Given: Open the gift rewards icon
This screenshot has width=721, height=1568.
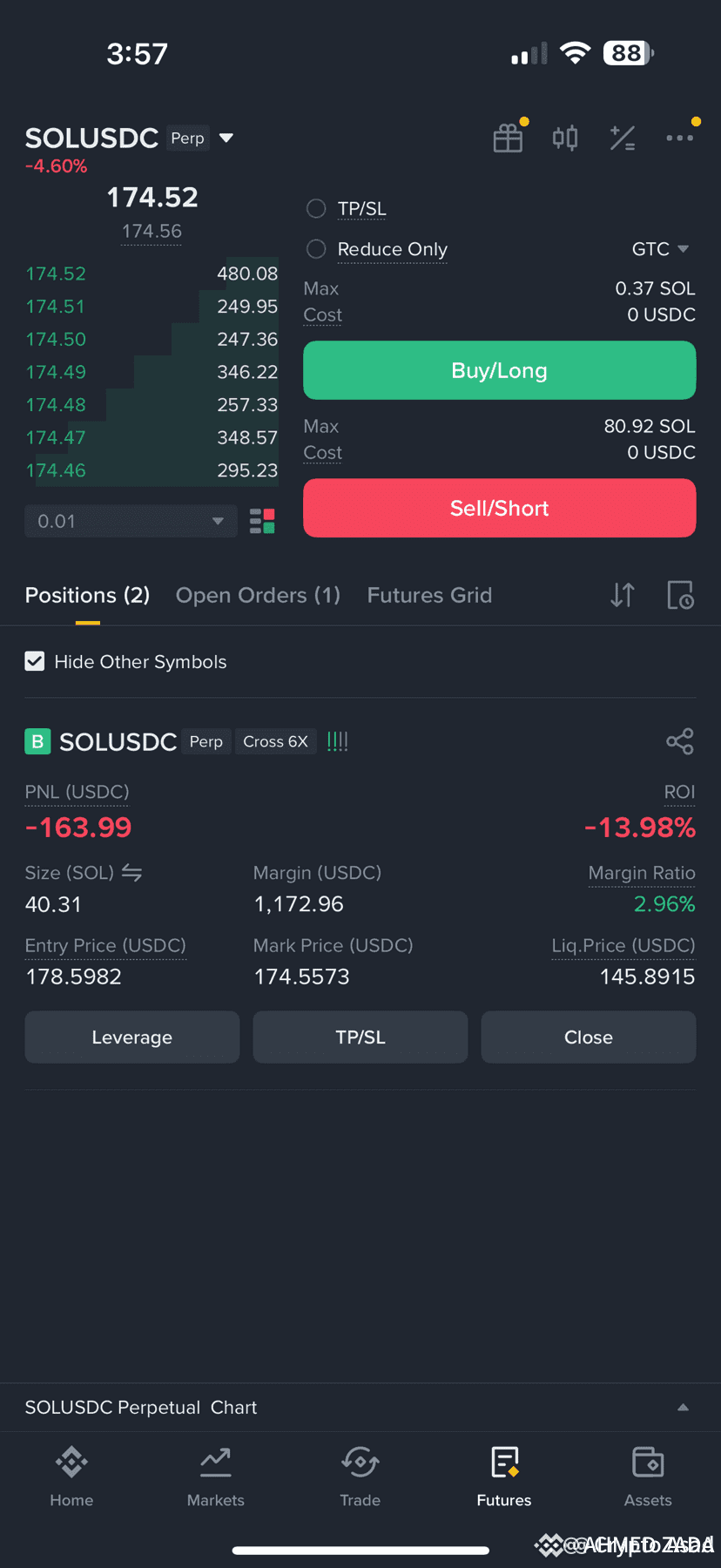Looking at the screenshot, I should click(x=508, y=138).
